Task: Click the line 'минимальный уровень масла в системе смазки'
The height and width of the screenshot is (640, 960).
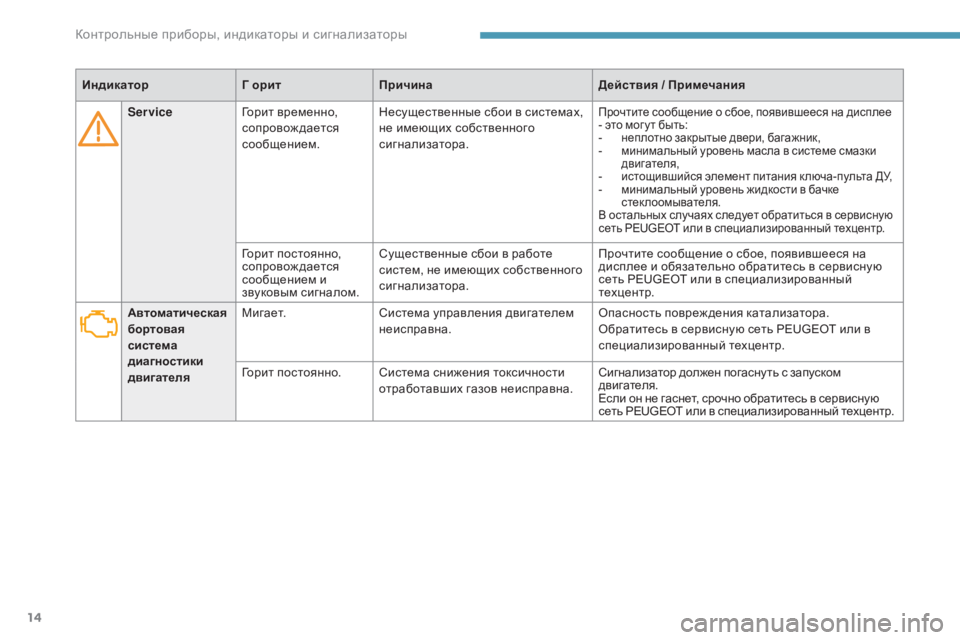Action: coord(748,151)
